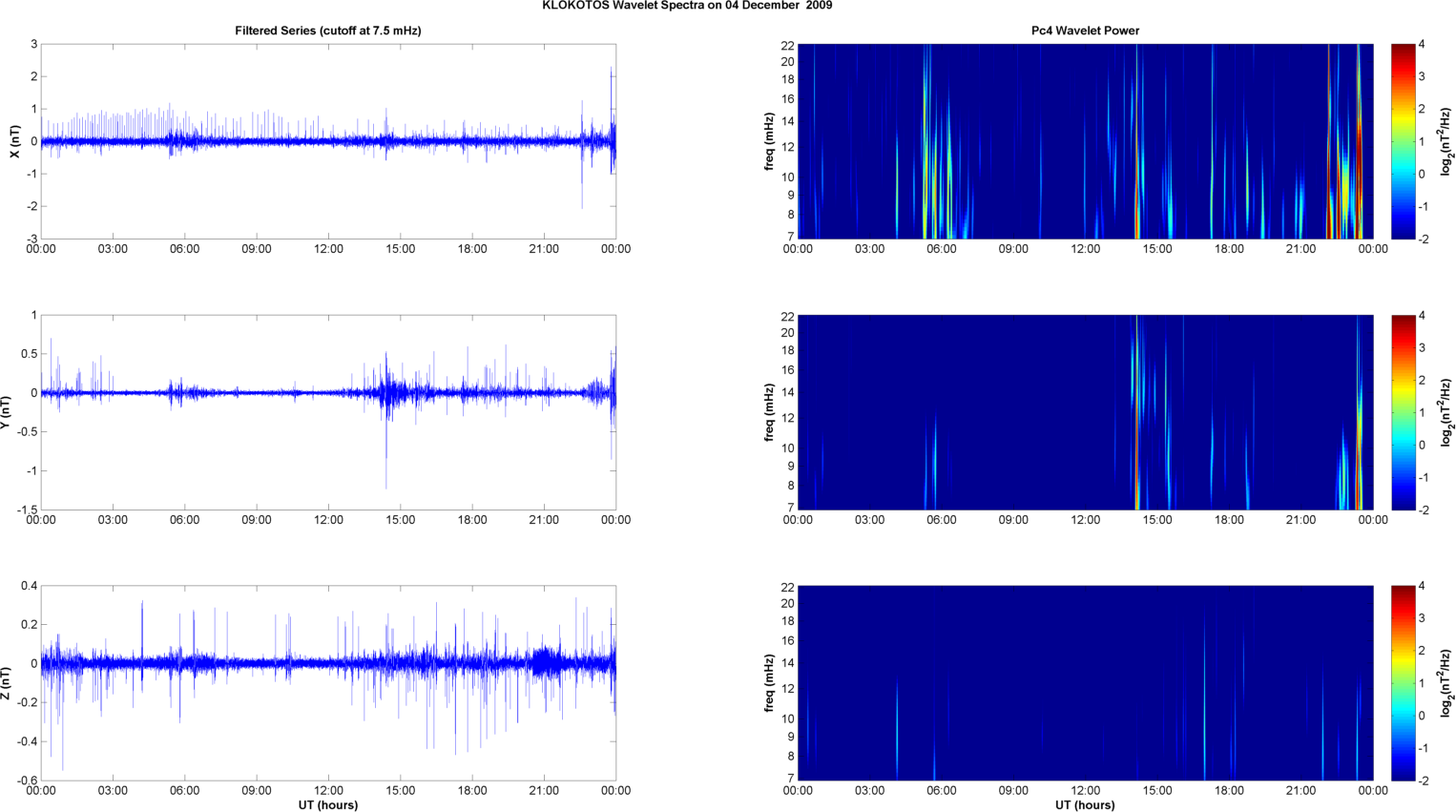Click freq (mHz) label of bottom spectrogram
The width and height of the screenshot is (1456, 812).
[x=769, y=683]
